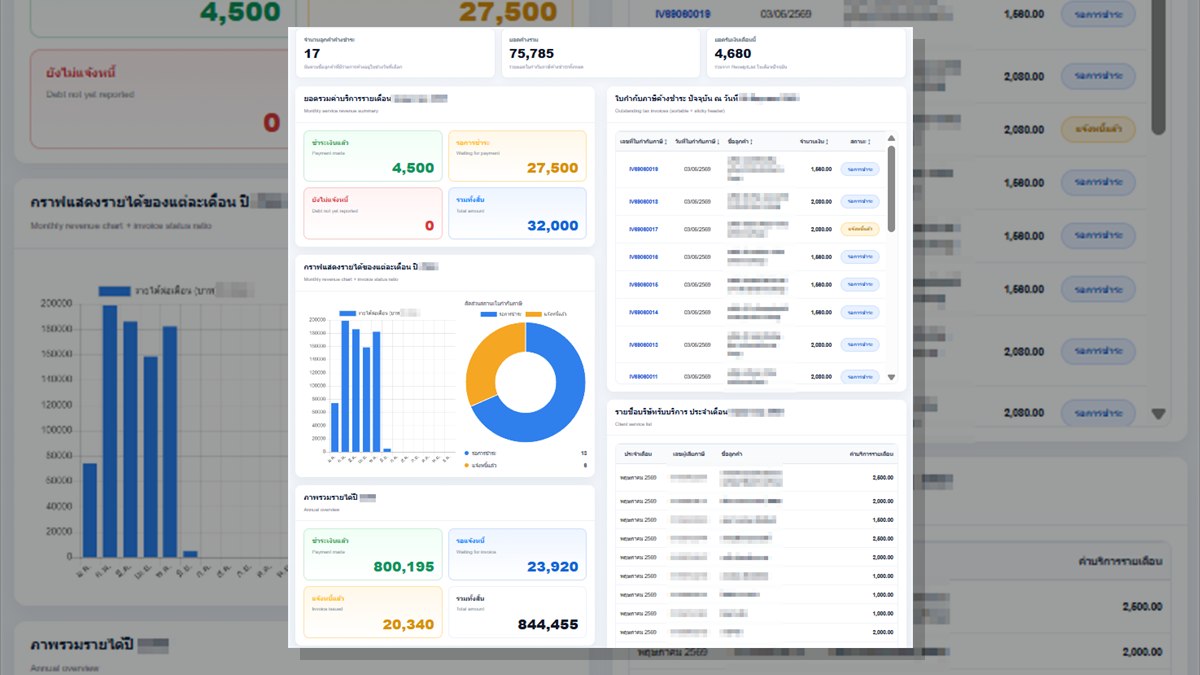Click the 03/06/2569 date in IV69060016 row
The height and width of the screenshot is (675, 1200).
[x=697, y=257]
